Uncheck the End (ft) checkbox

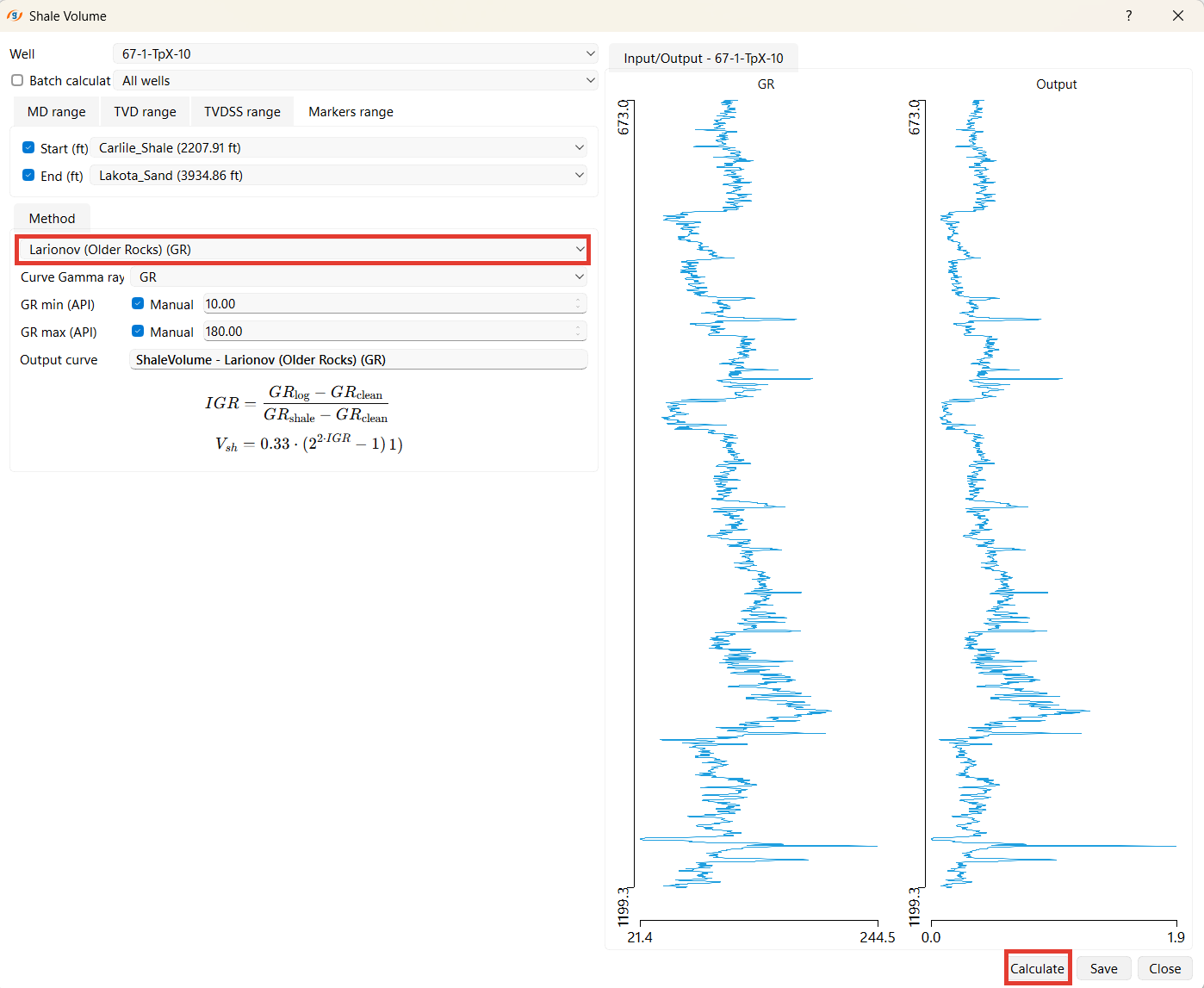[28, 175]
